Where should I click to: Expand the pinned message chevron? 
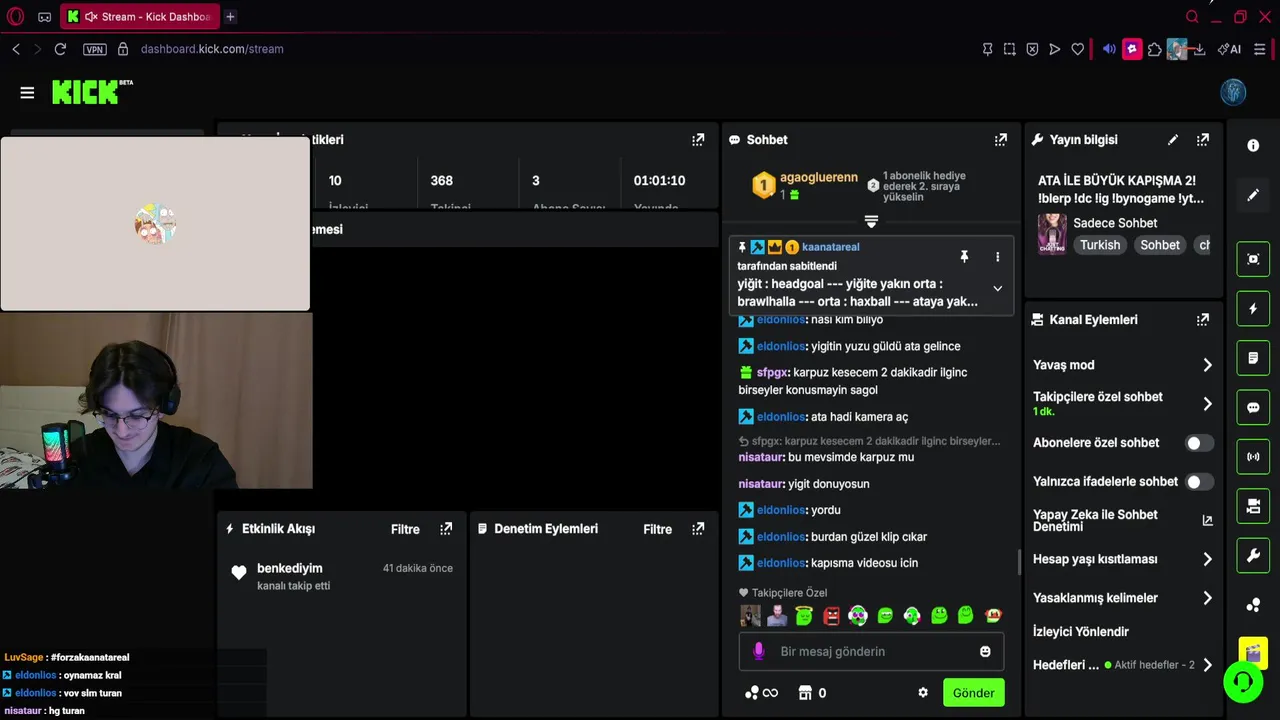997,288
